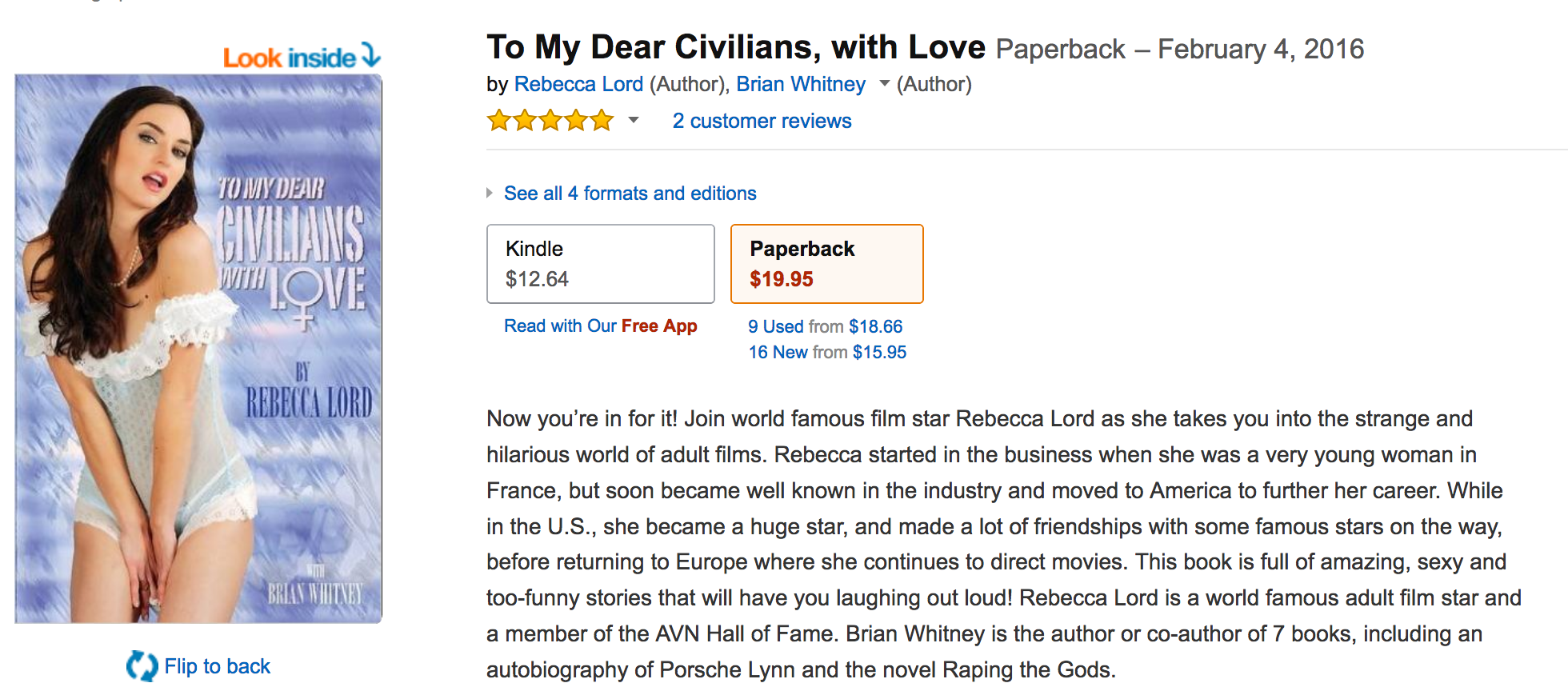
Task: Click the first gold star in rating
Action: tap(499, 121)
